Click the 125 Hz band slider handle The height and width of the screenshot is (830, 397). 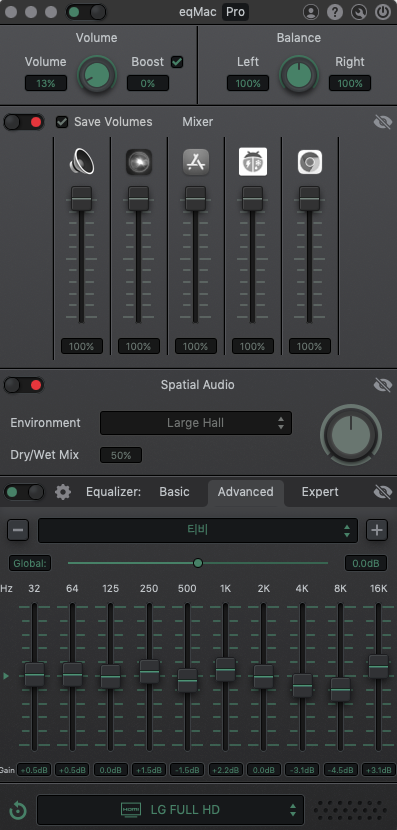coord(111,676)
